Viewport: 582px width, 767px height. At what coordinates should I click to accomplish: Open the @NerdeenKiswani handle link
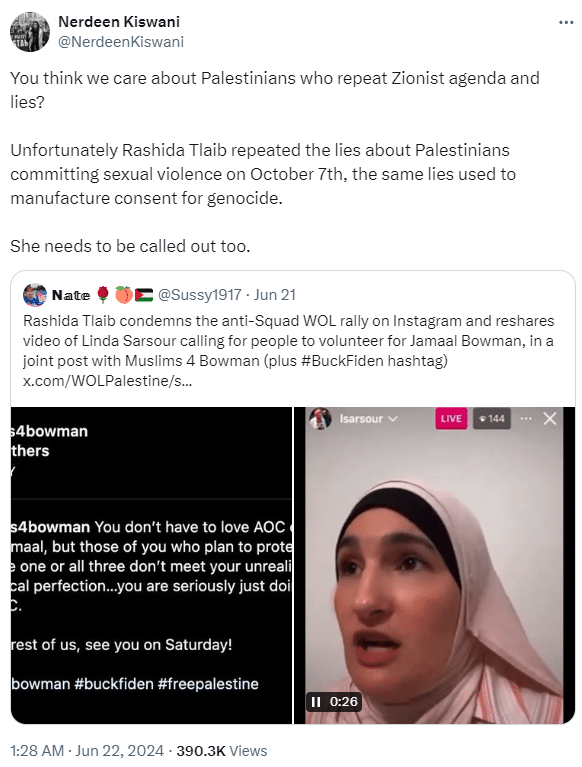pyautogui.click(x=121, y=42)
